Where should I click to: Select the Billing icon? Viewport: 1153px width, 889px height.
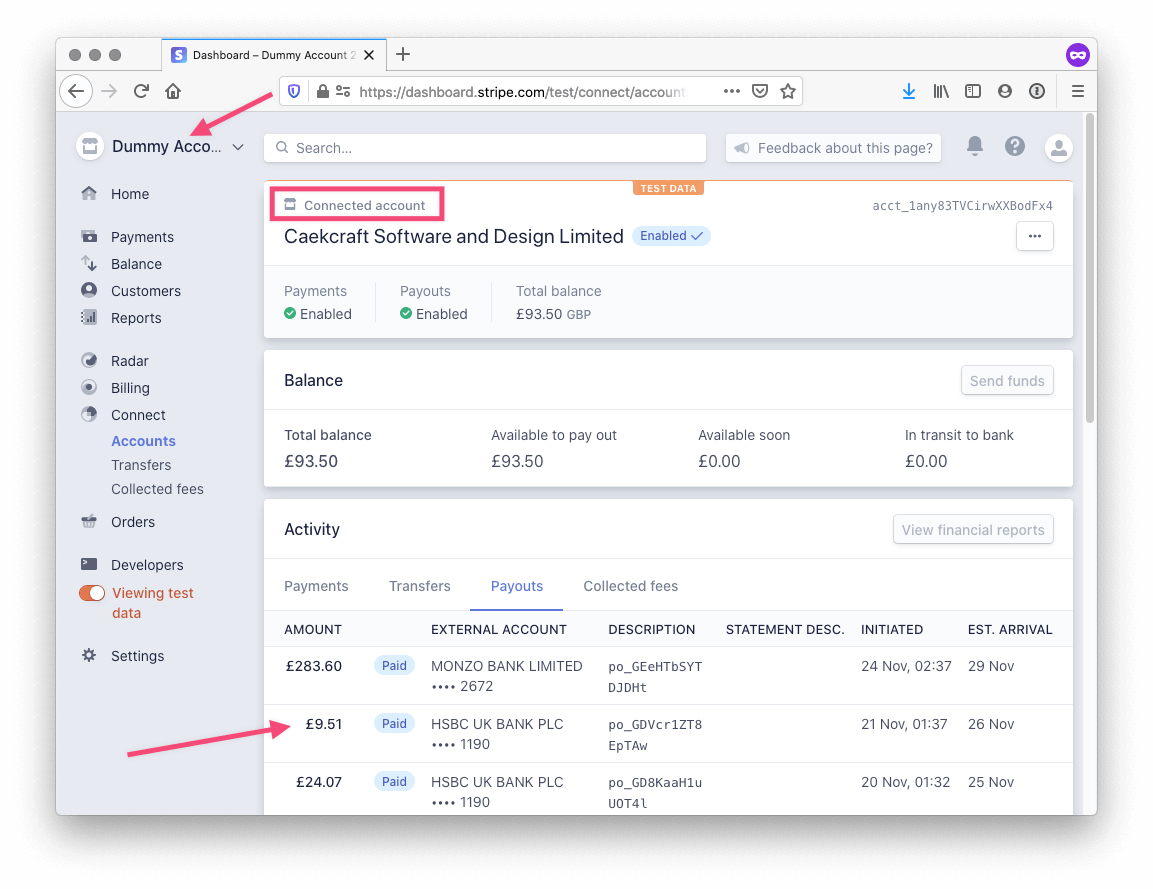[90, 387]
